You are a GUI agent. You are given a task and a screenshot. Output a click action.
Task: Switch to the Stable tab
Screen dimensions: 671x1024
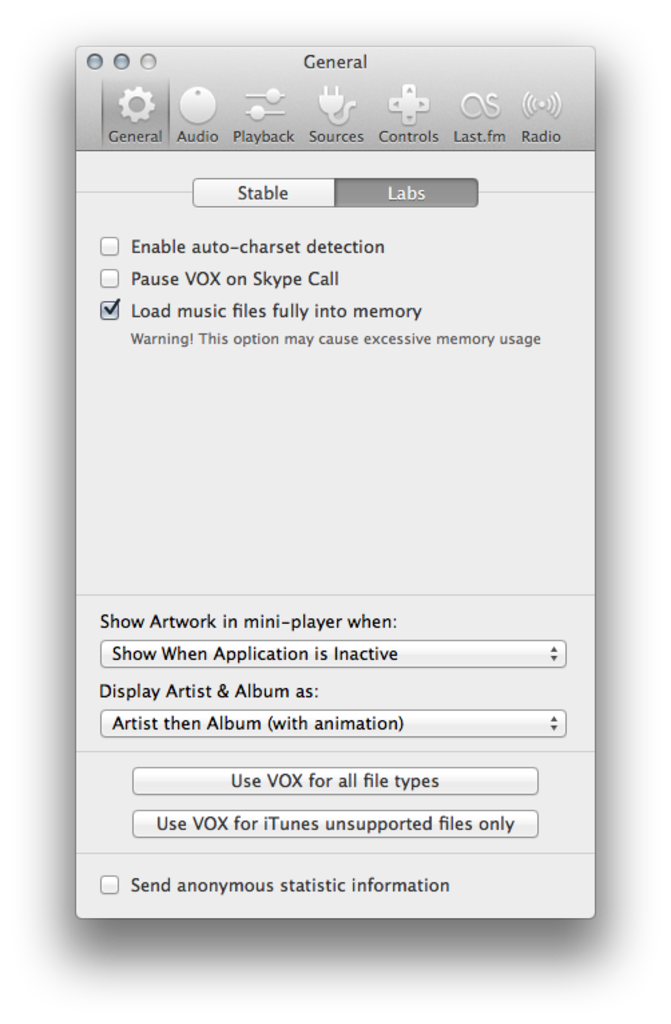[263, 193]
